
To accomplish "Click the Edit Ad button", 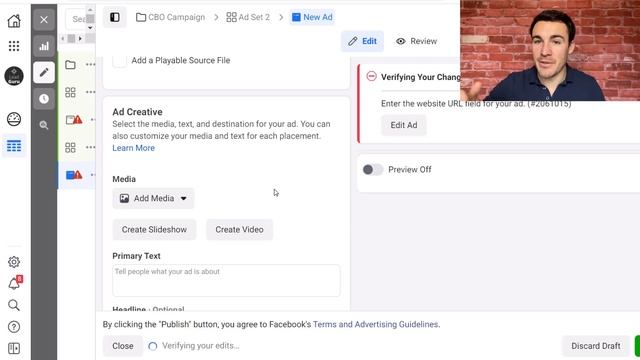I will (x=404, y=125).
